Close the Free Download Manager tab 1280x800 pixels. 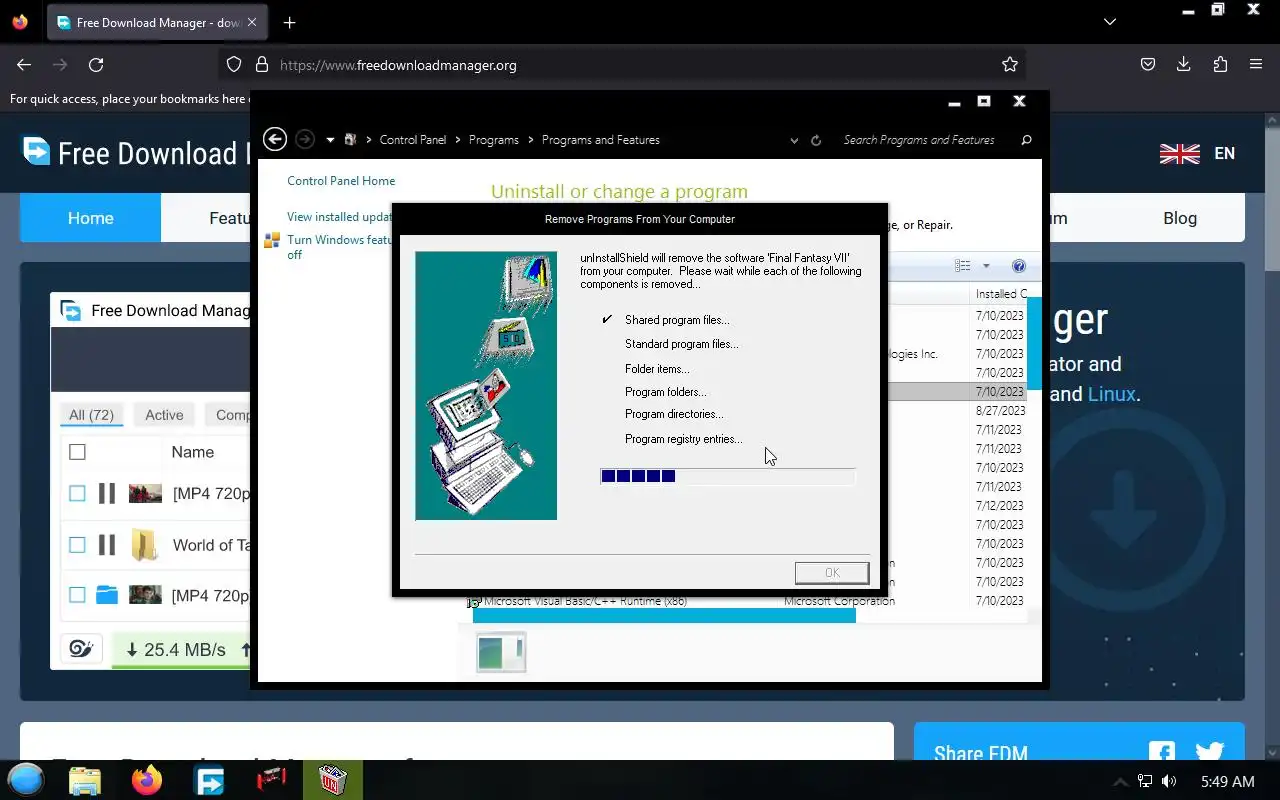pos(251,22)
